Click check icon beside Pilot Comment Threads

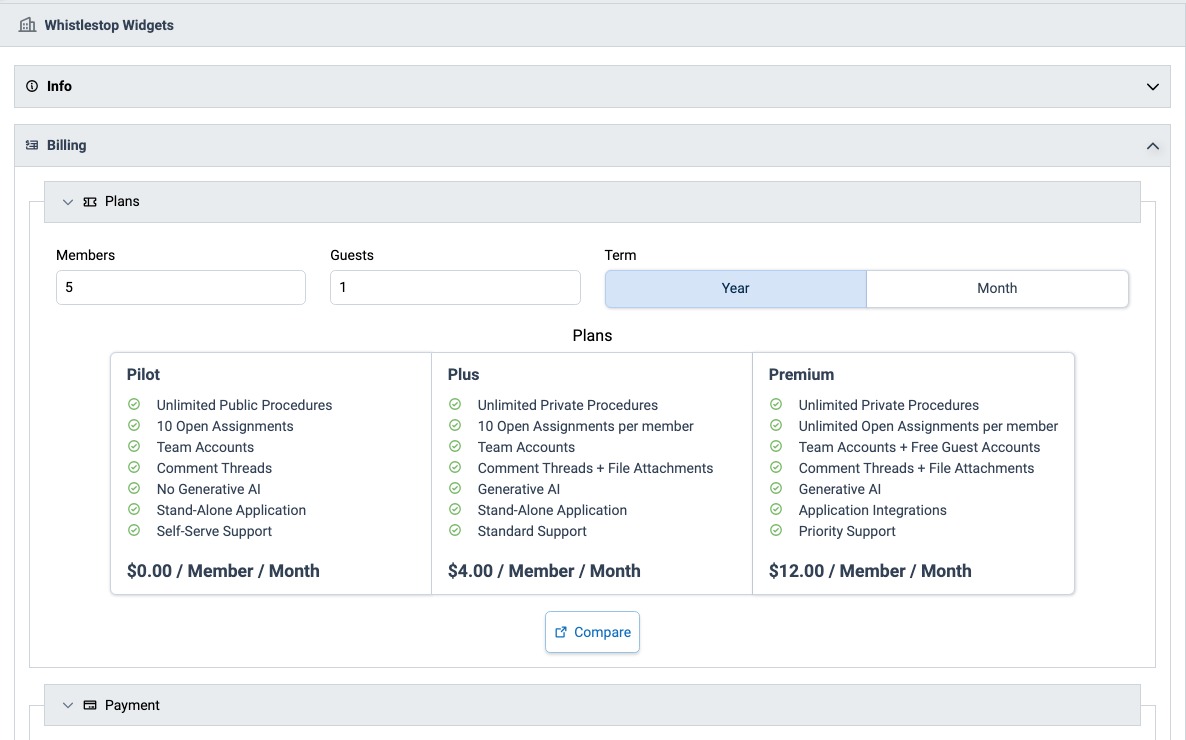tap(134, 468)
